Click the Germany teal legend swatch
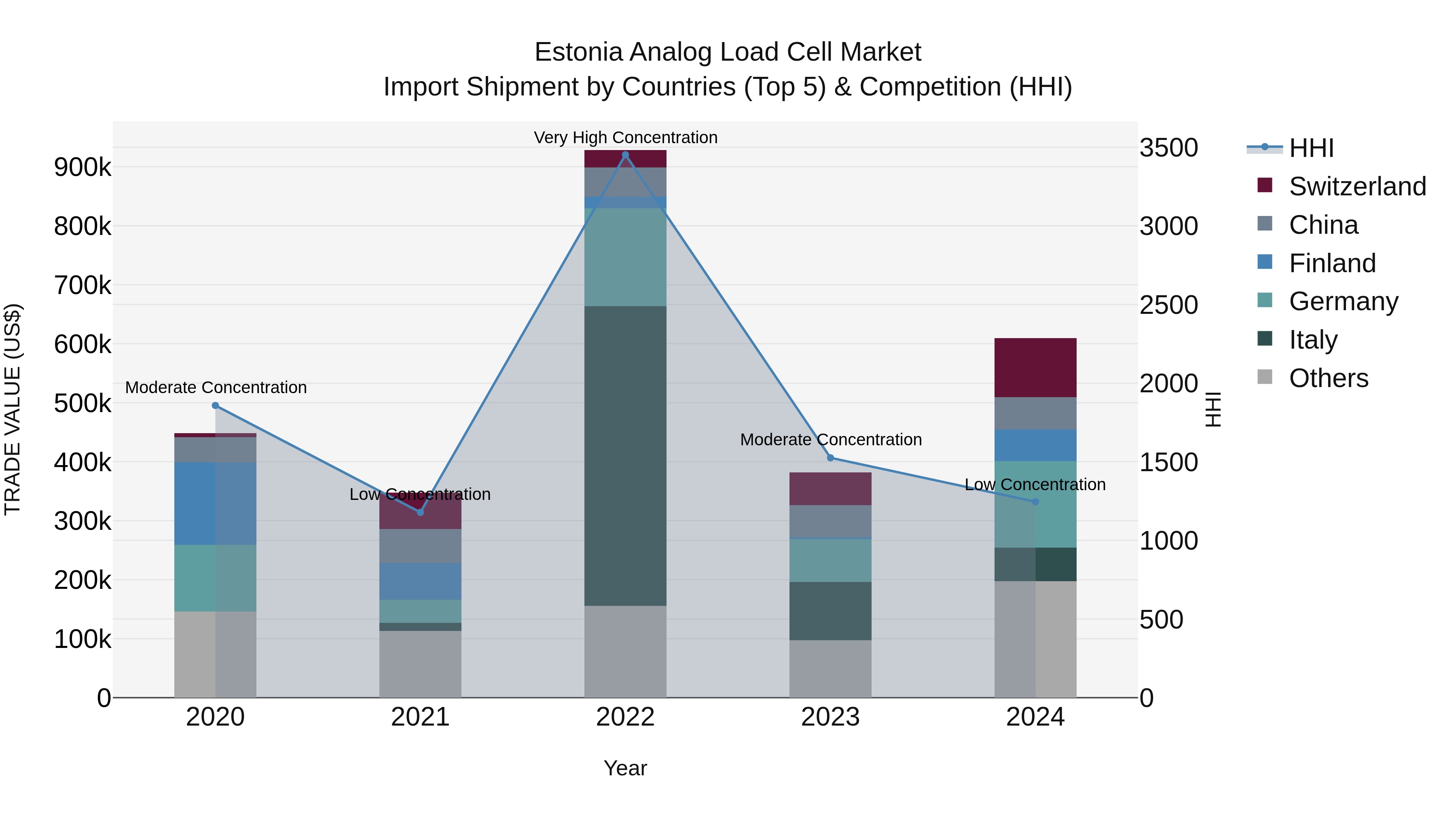Image resolution: width=1456 pixels, height=819 pixels. pos(1265,300)
